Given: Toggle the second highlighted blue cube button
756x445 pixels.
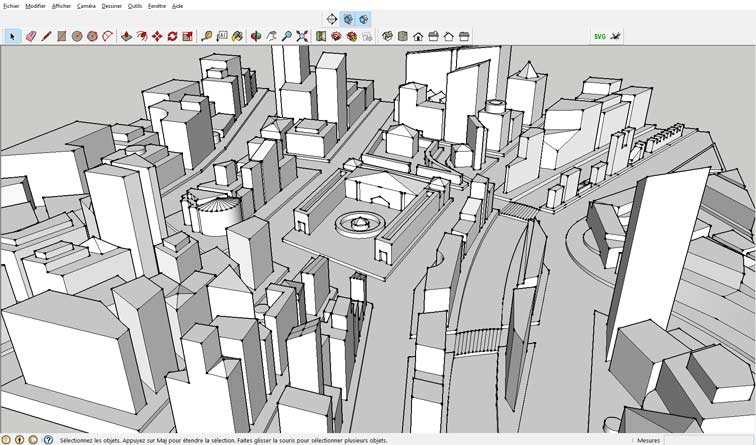Looking at the screenshot, I should [x=364, y=19].
